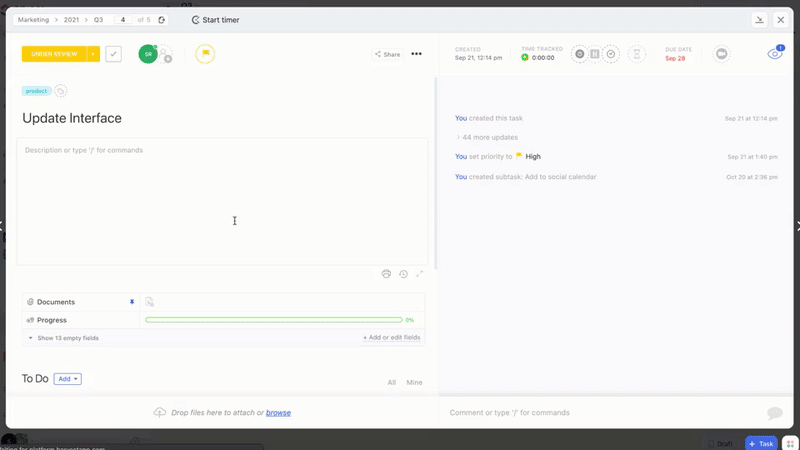The width and height of the screenshot is (800, 450).
Task: Click the product tag
Action: [36, 91]
